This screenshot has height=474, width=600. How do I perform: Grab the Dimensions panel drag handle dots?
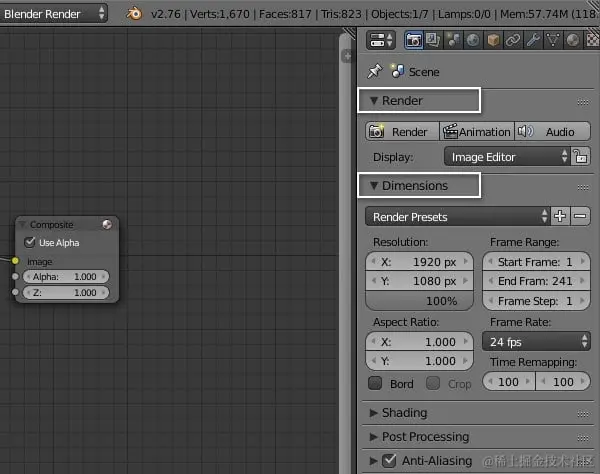click(x=583, y=187)
